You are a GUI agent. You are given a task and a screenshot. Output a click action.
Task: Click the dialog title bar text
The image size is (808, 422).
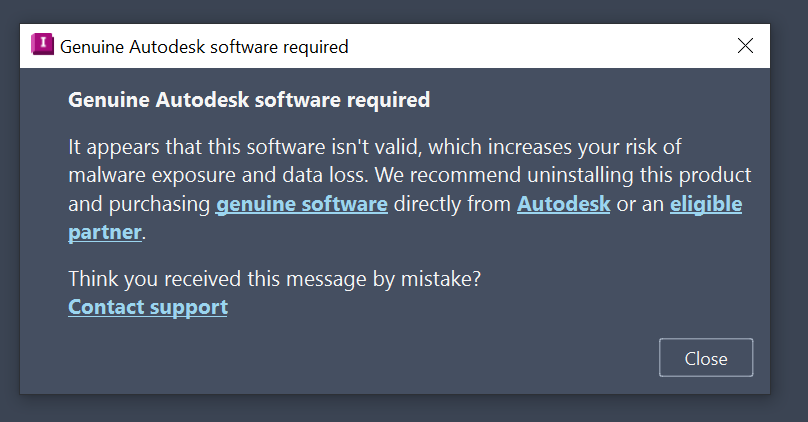pos(204,47)
